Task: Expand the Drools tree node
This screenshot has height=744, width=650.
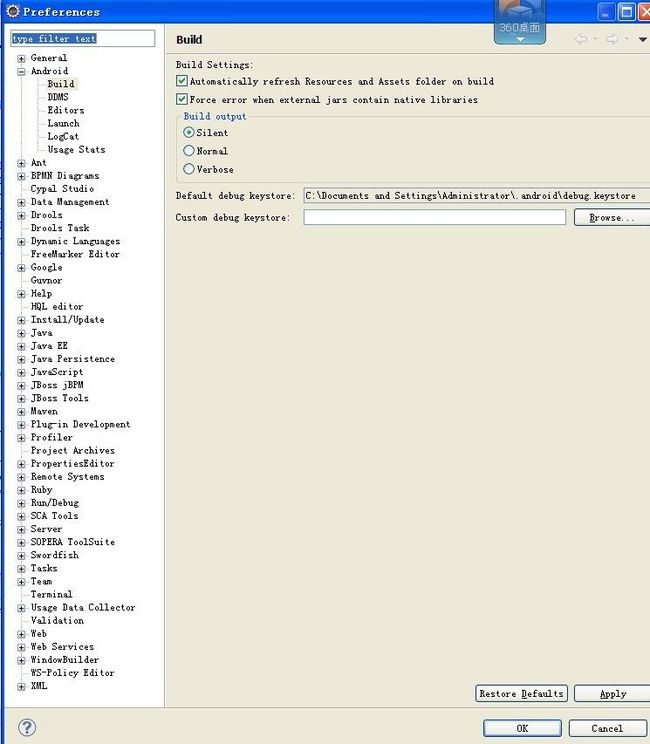Action: 21,216
